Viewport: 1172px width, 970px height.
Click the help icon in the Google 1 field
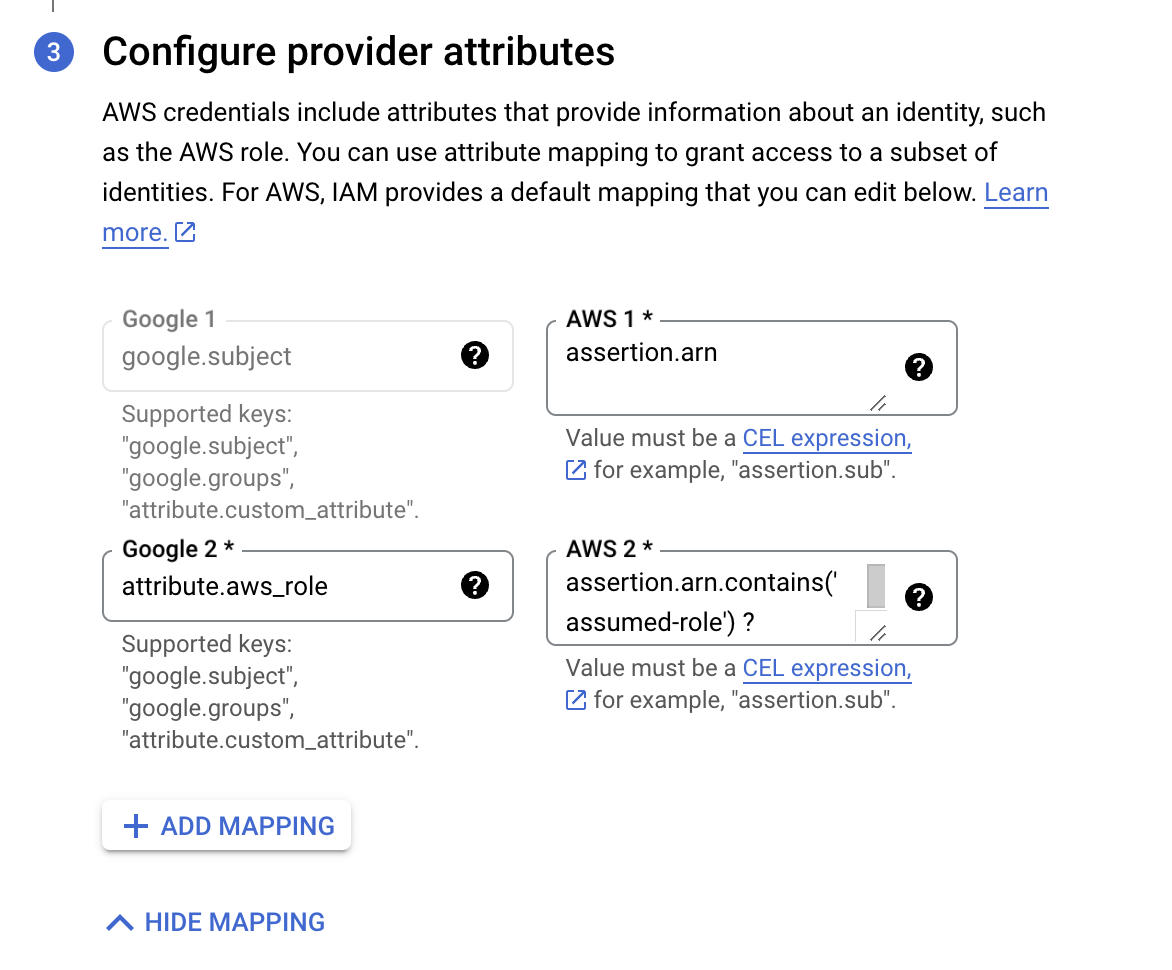click(475, 355)
